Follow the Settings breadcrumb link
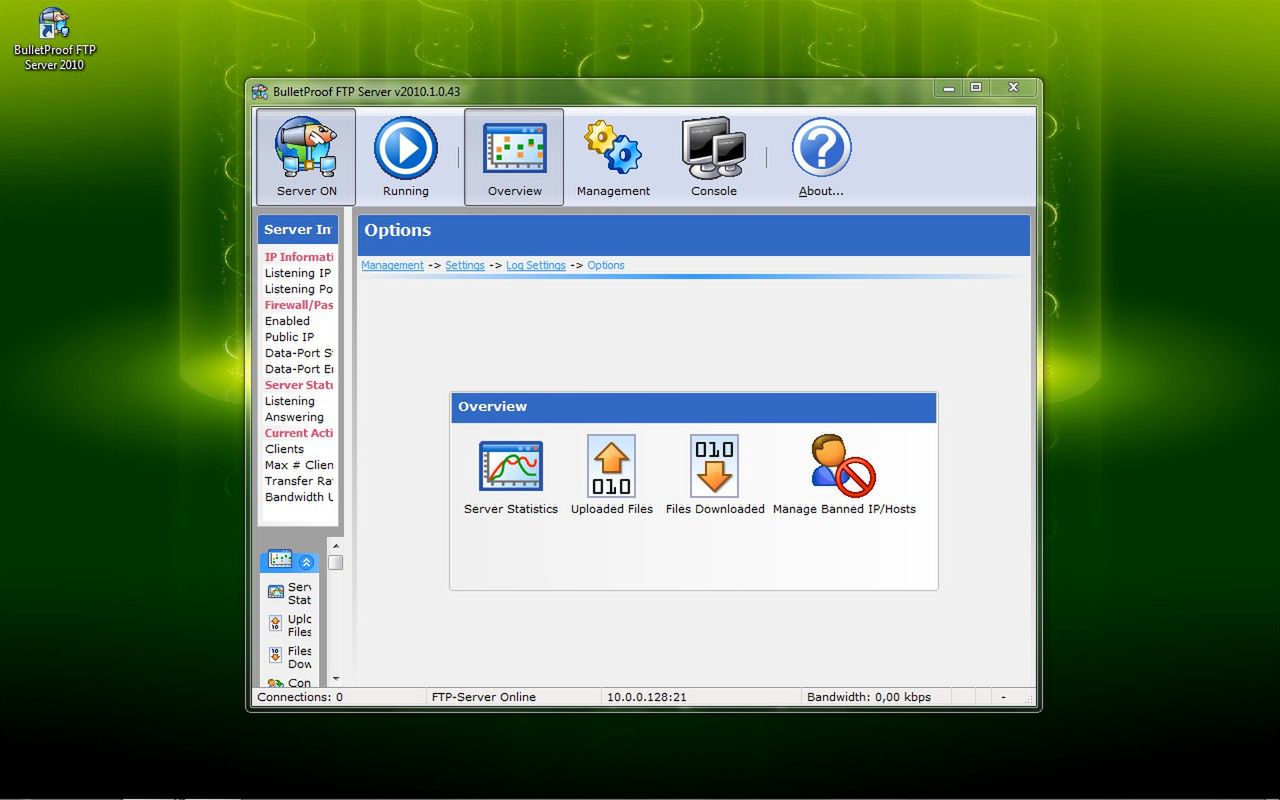Screen dimensions: 1280x800 [465, 265]
